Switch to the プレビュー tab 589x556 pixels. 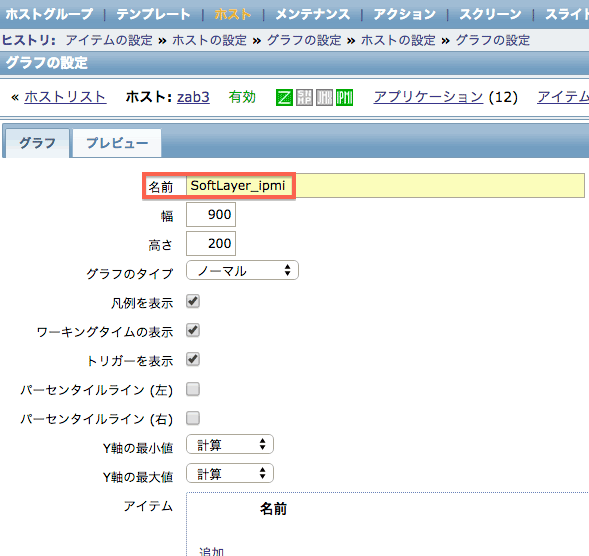pyautogui.click(x=117, y=143)
